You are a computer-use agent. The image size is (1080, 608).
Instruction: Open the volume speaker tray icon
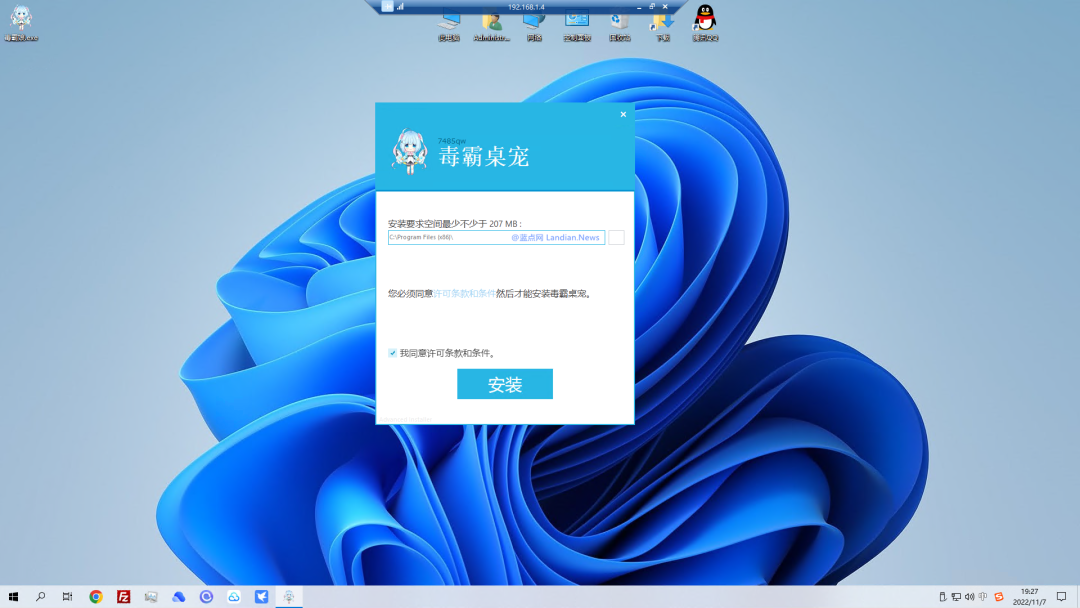pyautogui.click(x=969, y=597)
